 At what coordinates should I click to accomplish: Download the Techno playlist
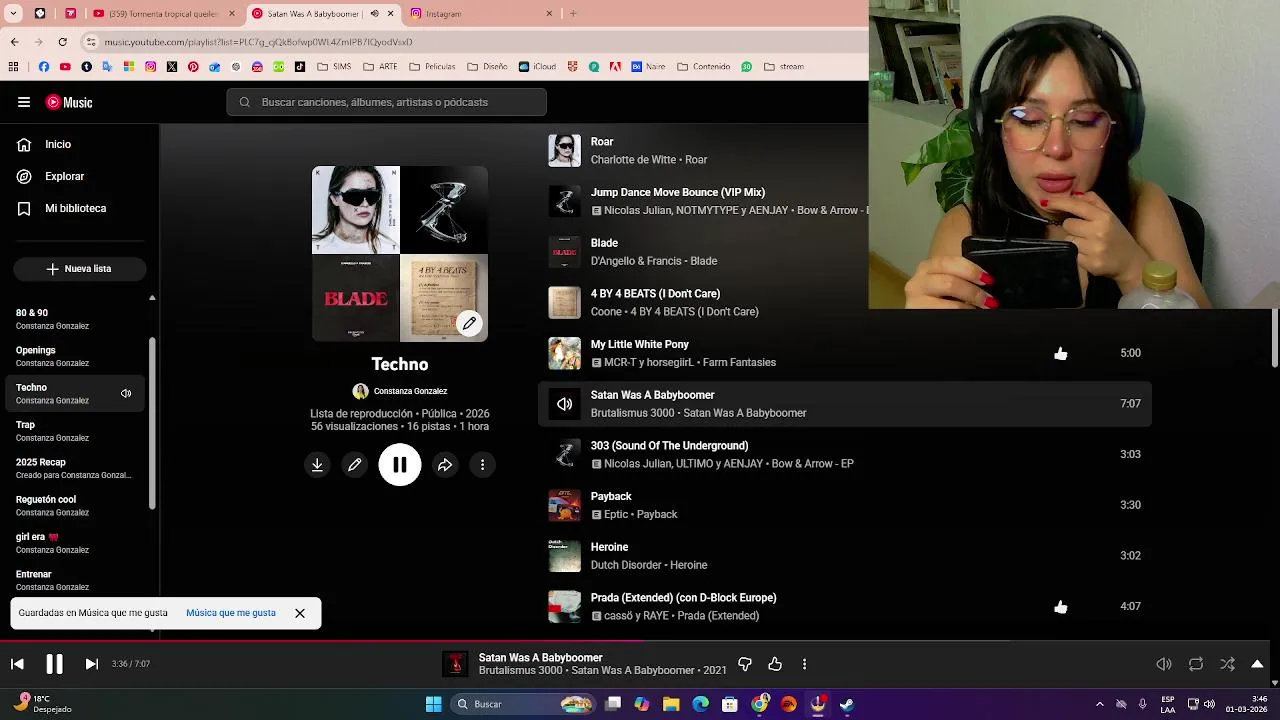click(317, 465)
